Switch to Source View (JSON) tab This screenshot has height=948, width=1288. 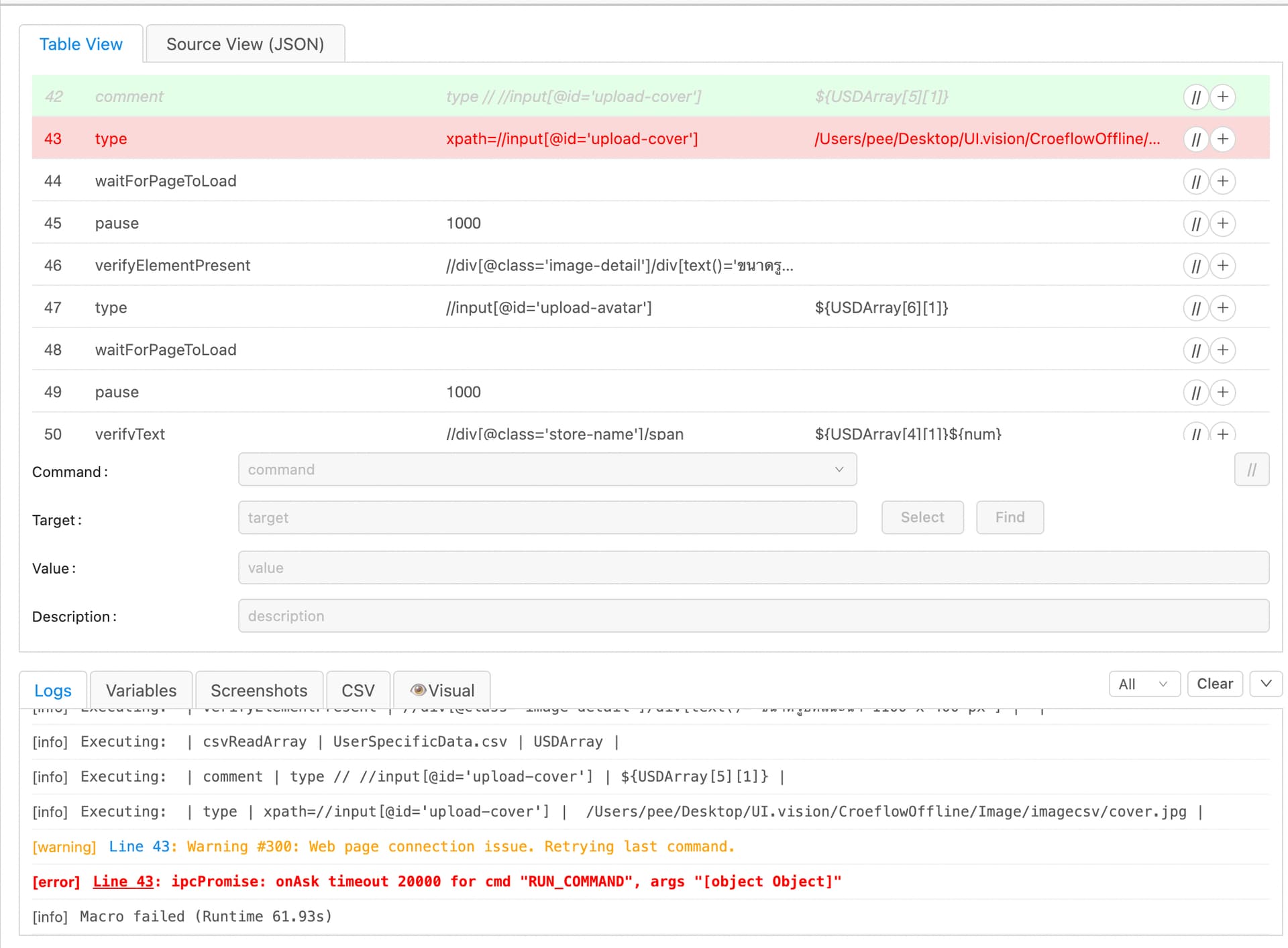point(244,43)
